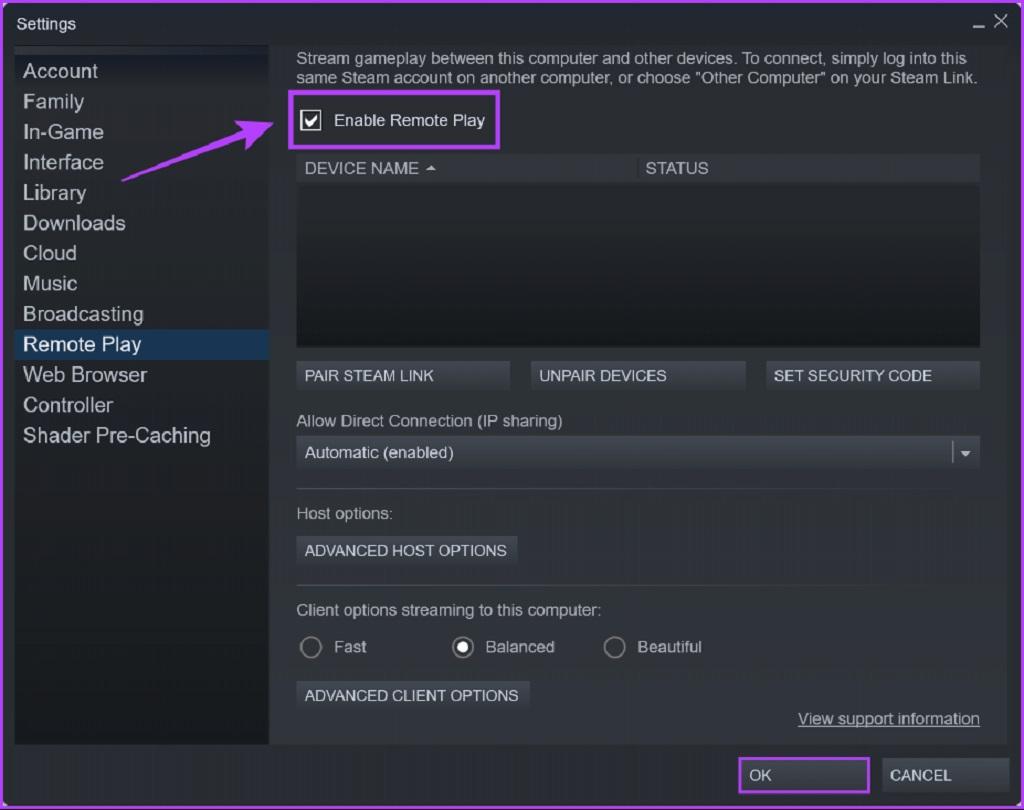1024x810 pixels.
Task: Follow the View support information link
Action: tap(888, 719)
